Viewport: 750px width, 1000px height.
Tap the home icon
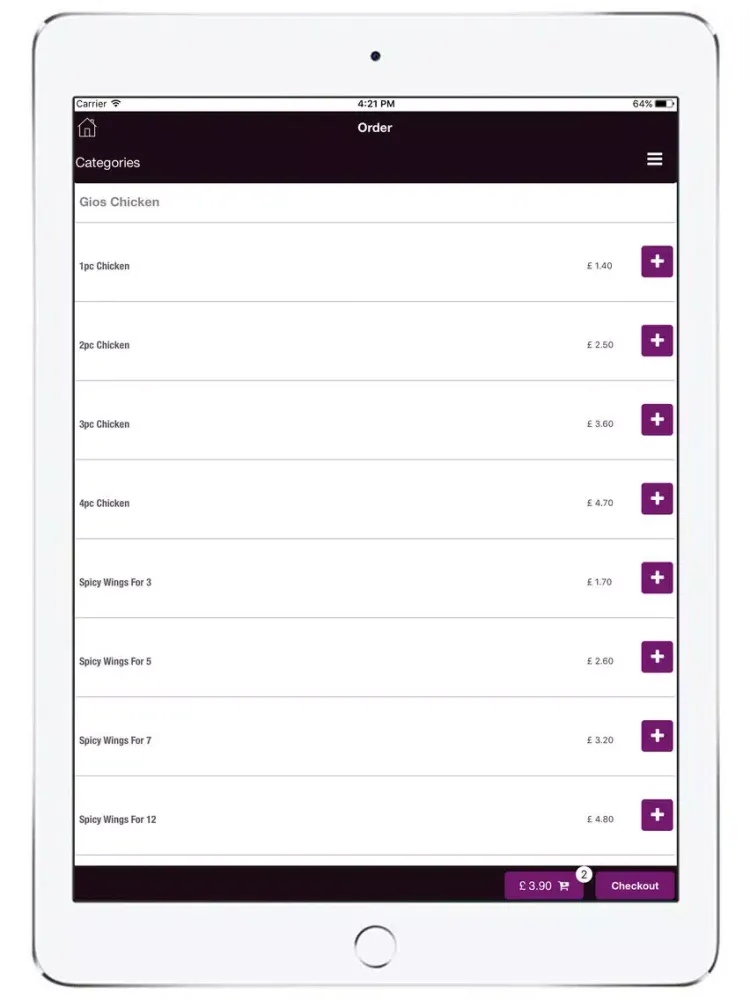(87, 128)
